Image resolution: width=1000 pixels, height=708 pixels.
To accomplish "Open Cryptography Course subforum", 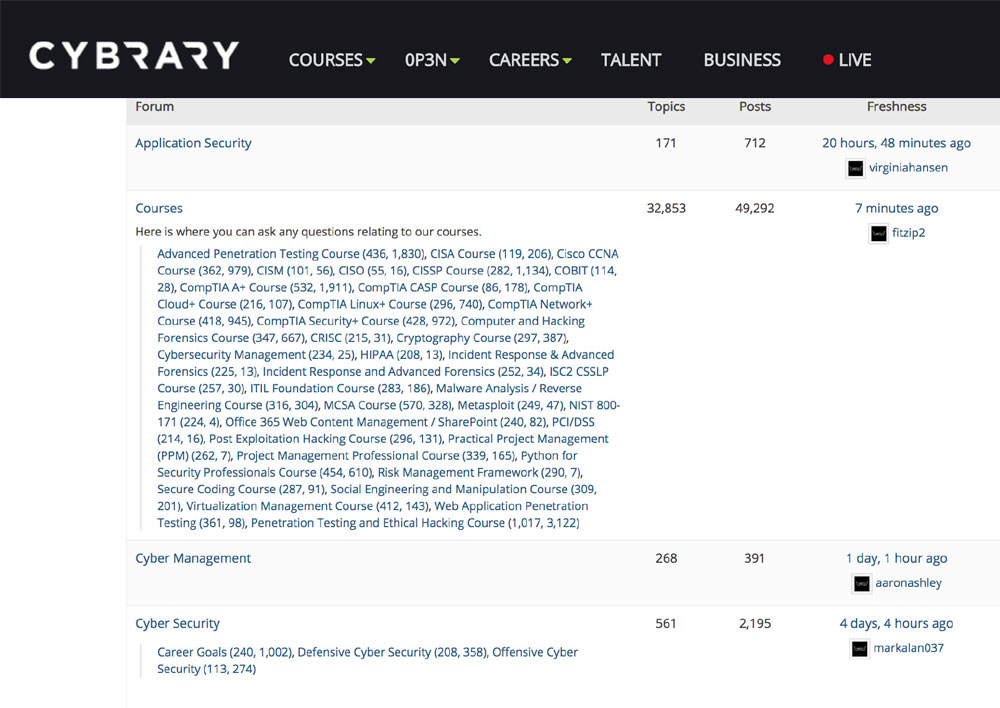I will coord(482,338).
